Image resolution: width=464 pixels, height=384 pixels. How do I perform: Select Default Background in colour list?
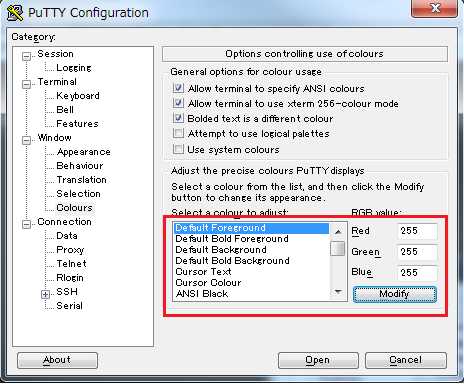click(x=251, y=250)
